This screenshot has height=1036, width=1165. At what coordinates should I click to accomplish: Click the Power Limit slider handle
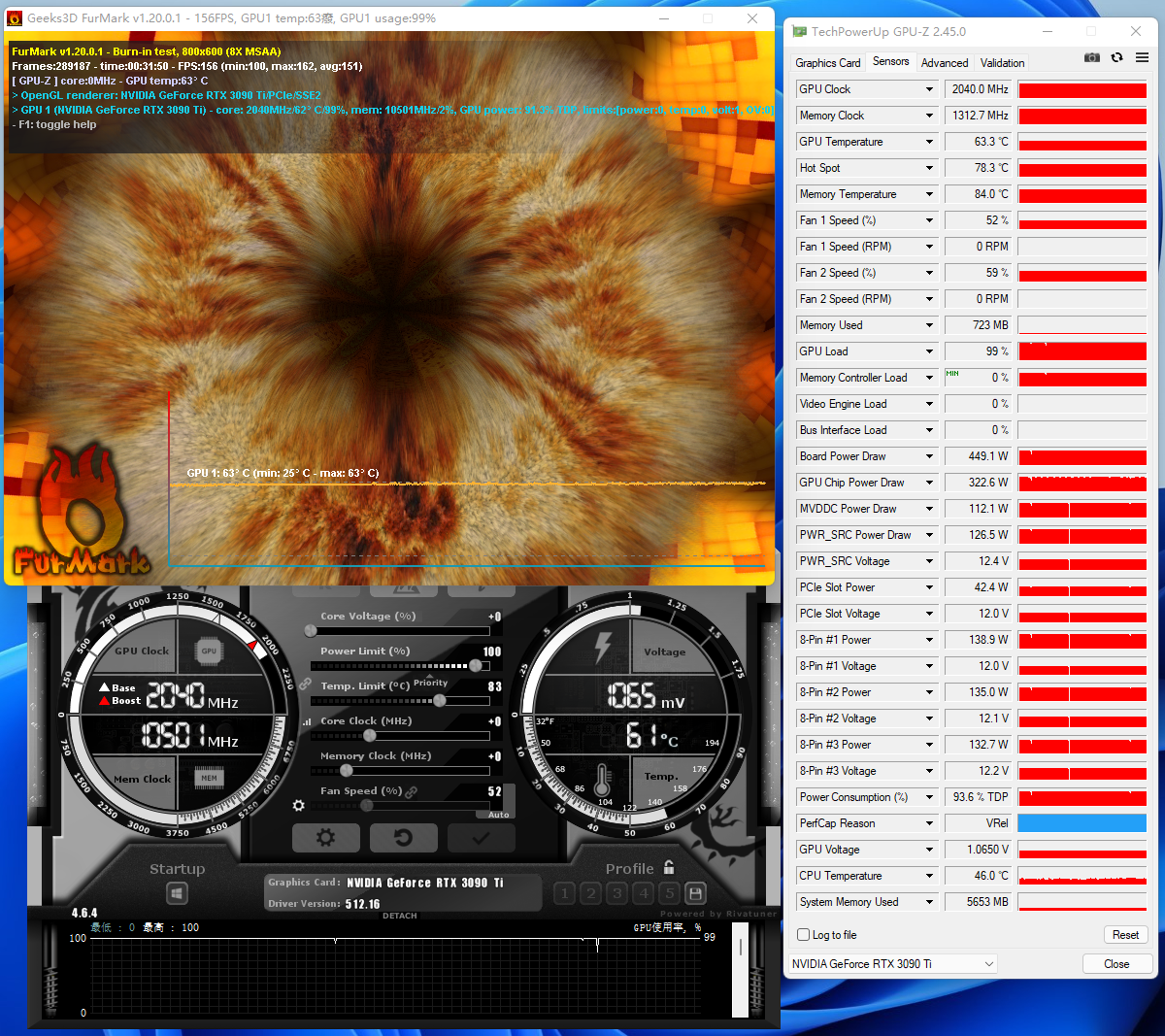pos(475,666)
